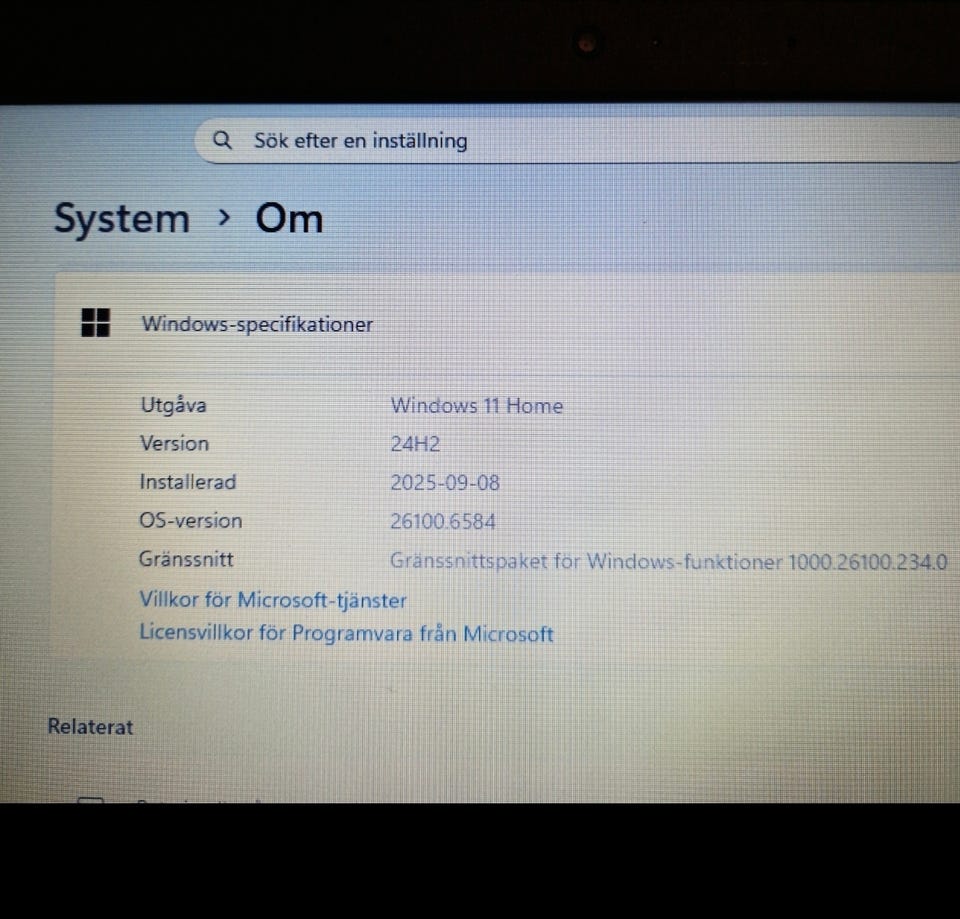
Task: Select the 'Version' label
Action: tap(174, 443)
